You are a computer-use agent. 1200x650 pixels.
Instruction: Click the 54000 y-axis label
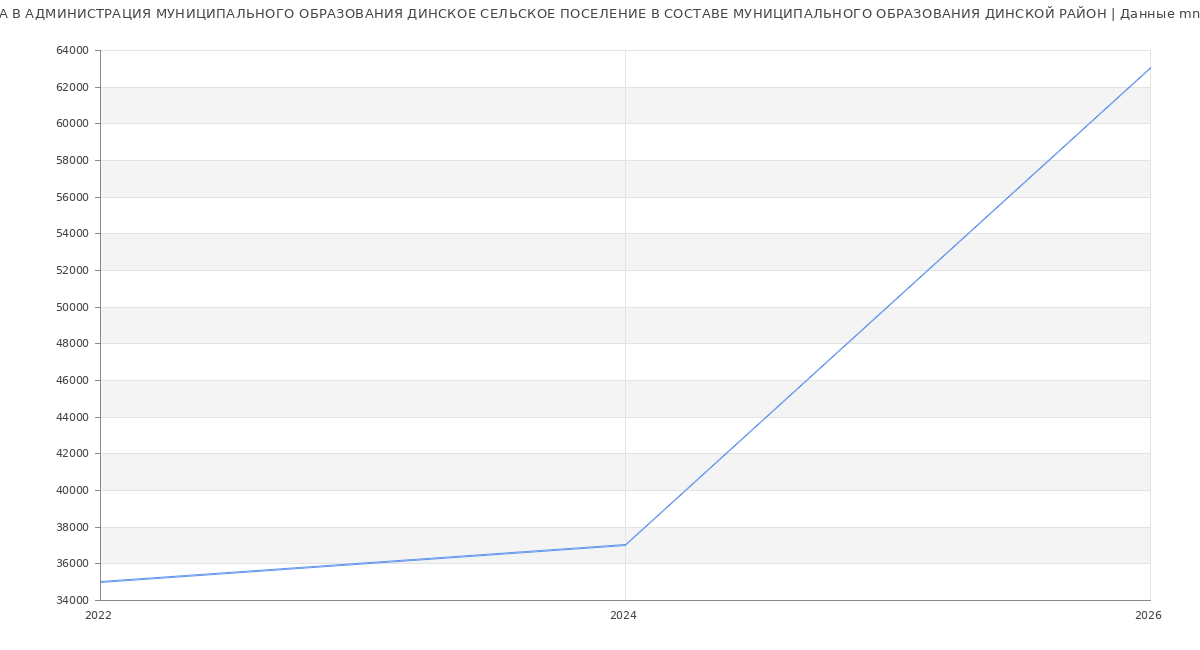tap(72, 234)
